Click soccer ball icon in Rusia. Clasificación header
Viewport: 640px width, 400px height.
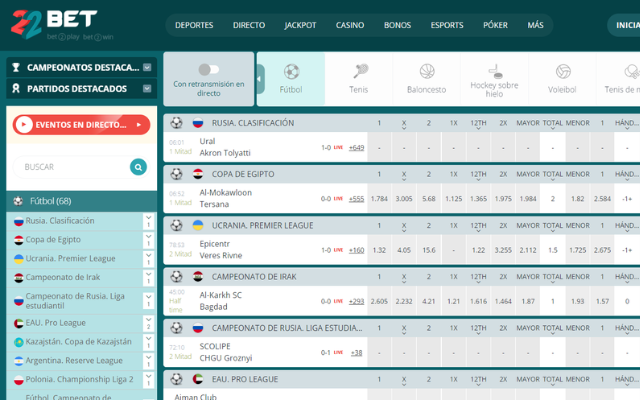point(176,123)
